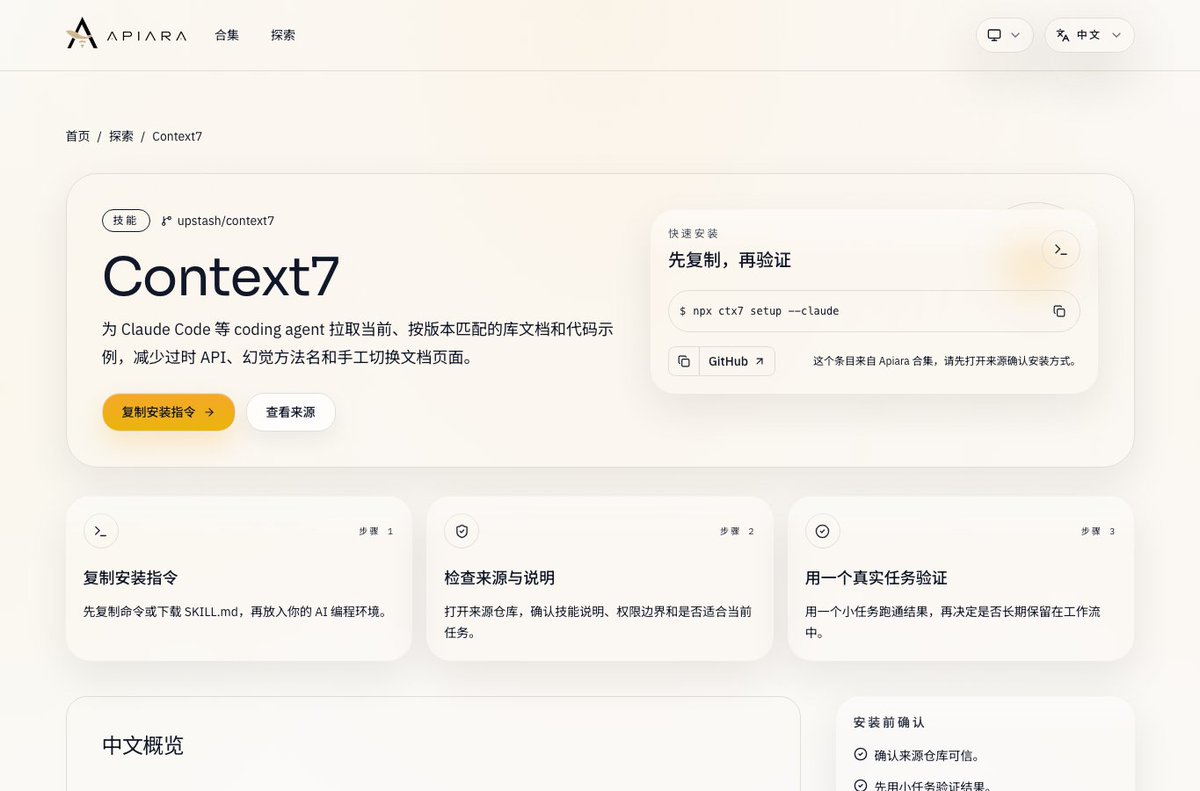Click the monitor icon in theme selector
This screenshot has height=791, width=1200.
994,35
